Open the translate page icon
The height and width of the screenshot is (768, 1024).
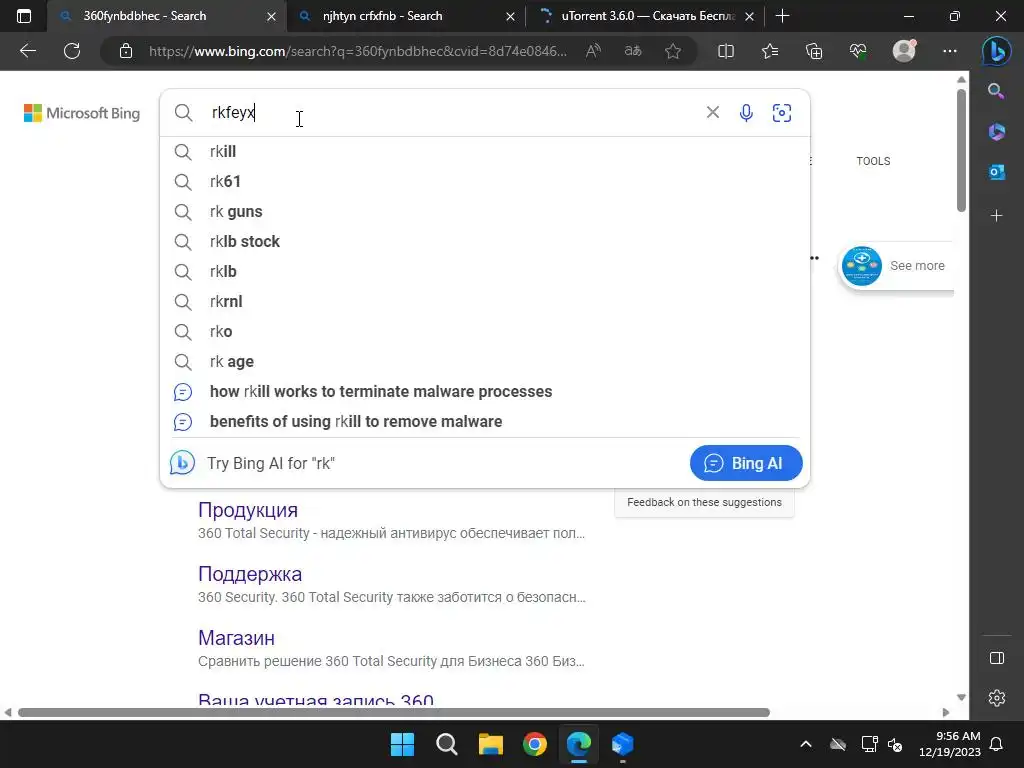pos(633,51)
